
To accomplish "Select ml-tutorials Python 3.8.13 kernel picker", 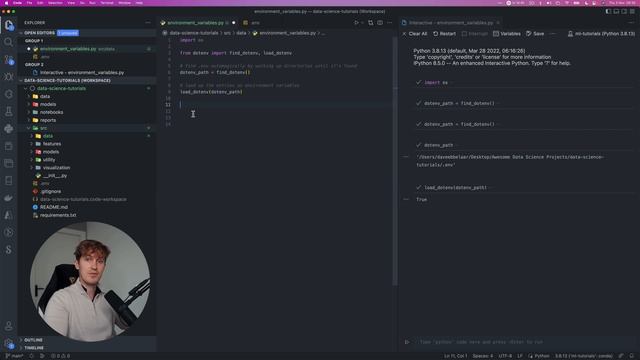I will pos(601,34).
